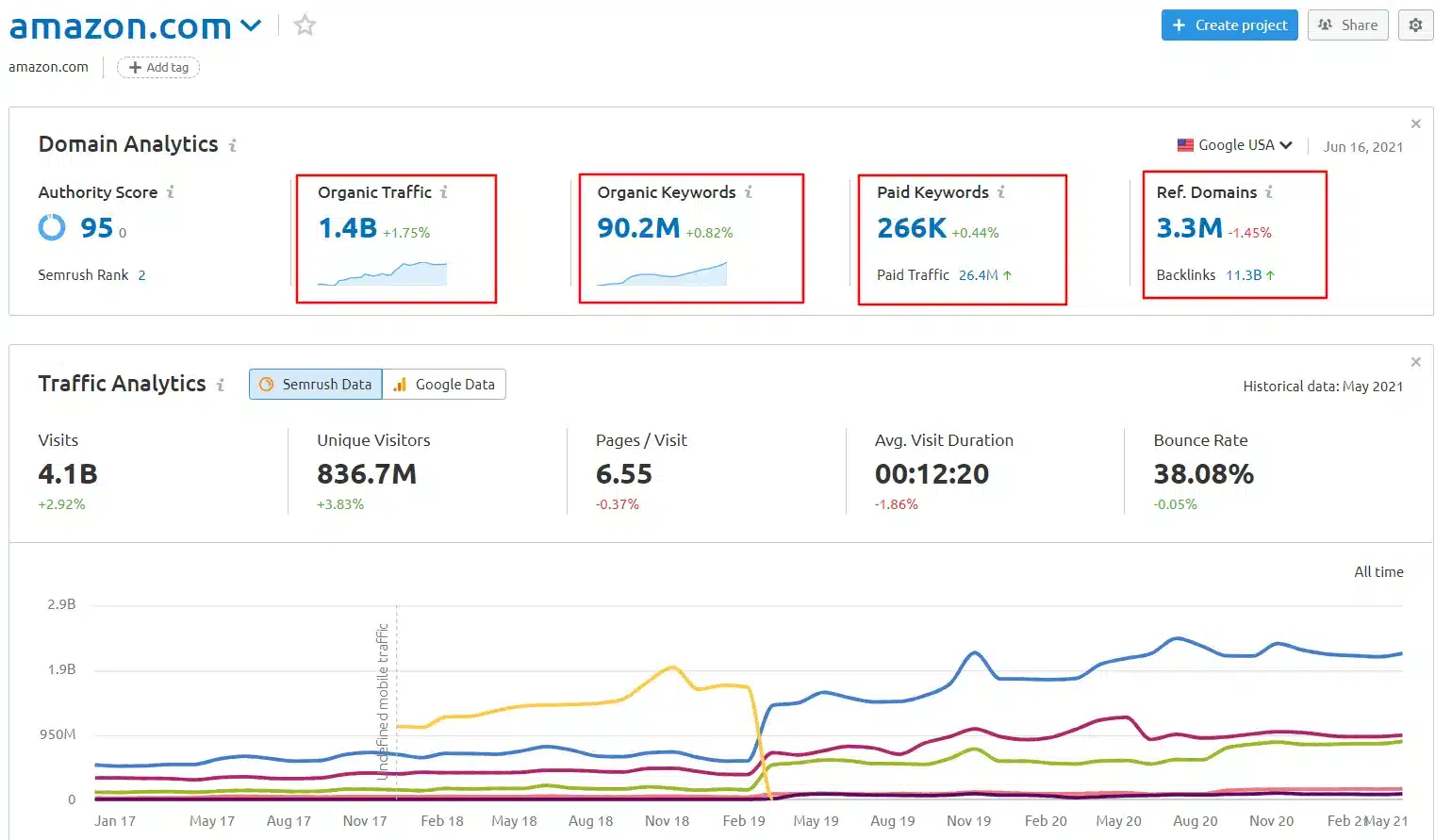Image resolution: width=1435 pixels, height=840 pixels.
Task: Click the Semrush Data circle icon
Action: (267, 385)
